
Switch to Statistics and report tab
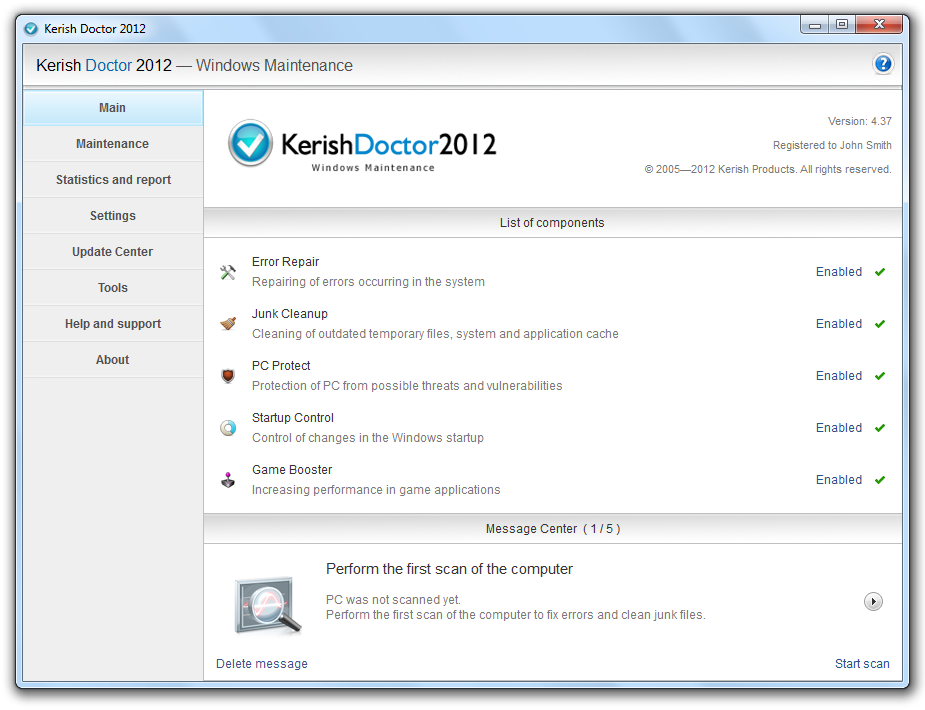[x=113, y=180]
